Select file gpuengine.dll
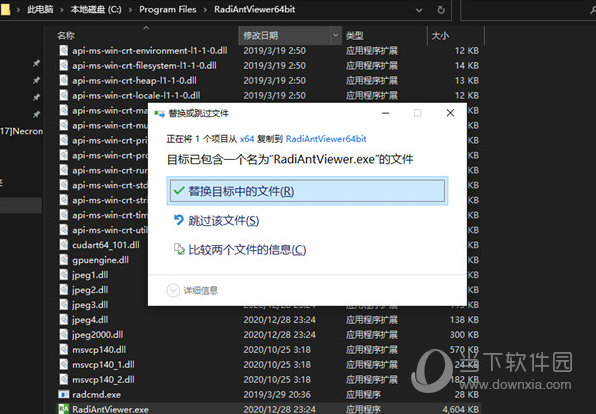 coord(100,260)
